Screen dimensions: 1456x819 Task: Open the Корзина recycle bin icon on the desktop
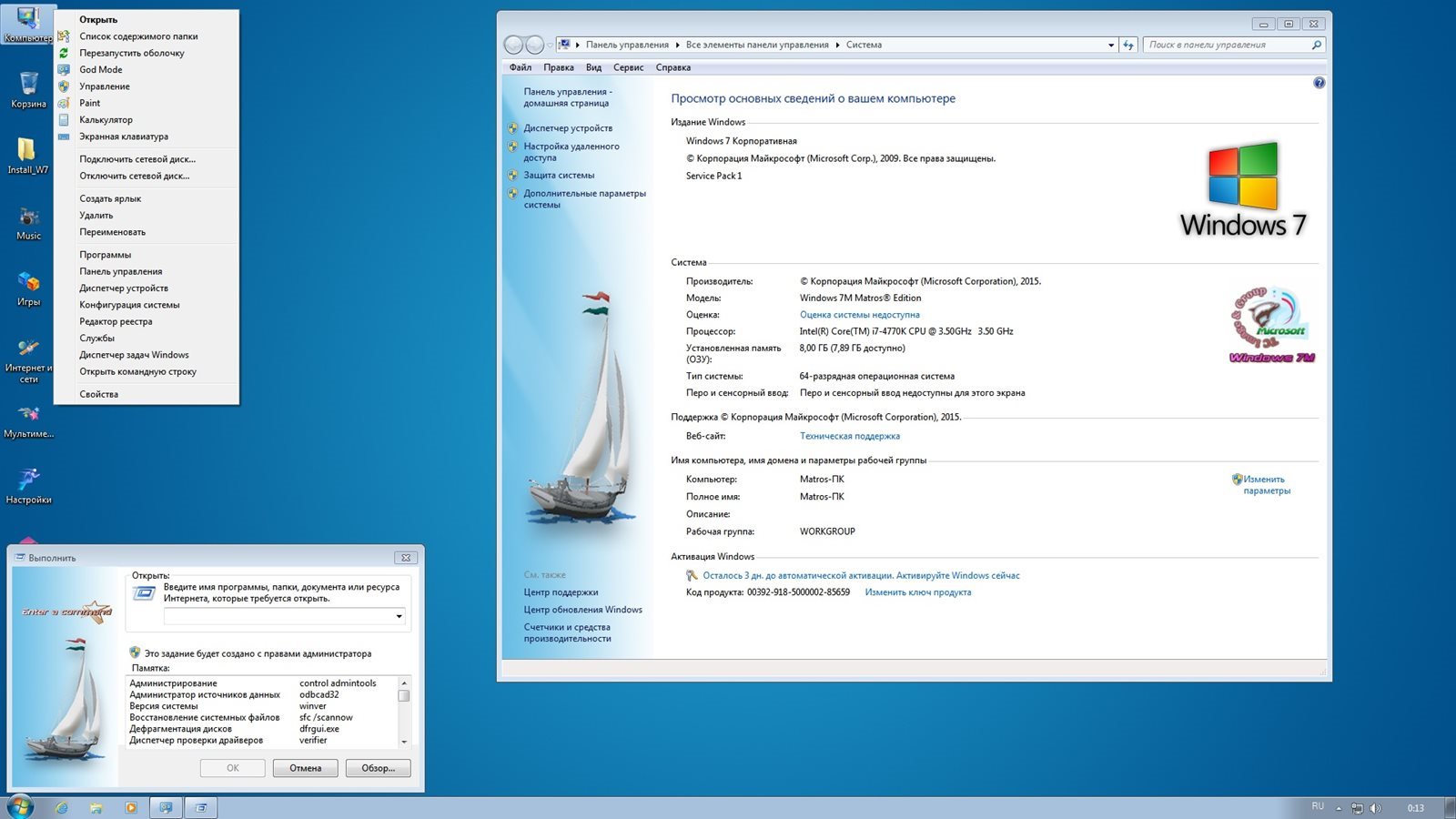click(x=28, y=90)
